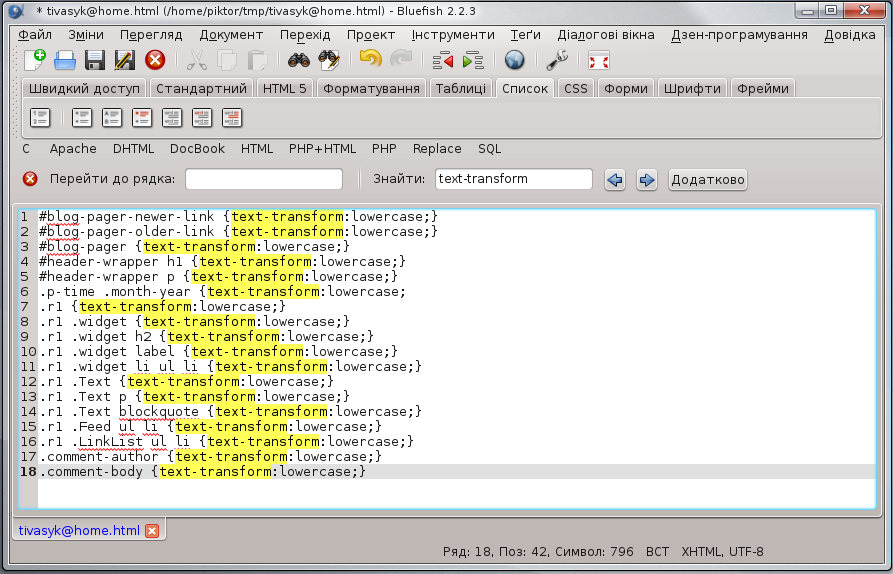Select the tivasyk@home.html document tab
The image size is (893, 574).
[79, 531]
